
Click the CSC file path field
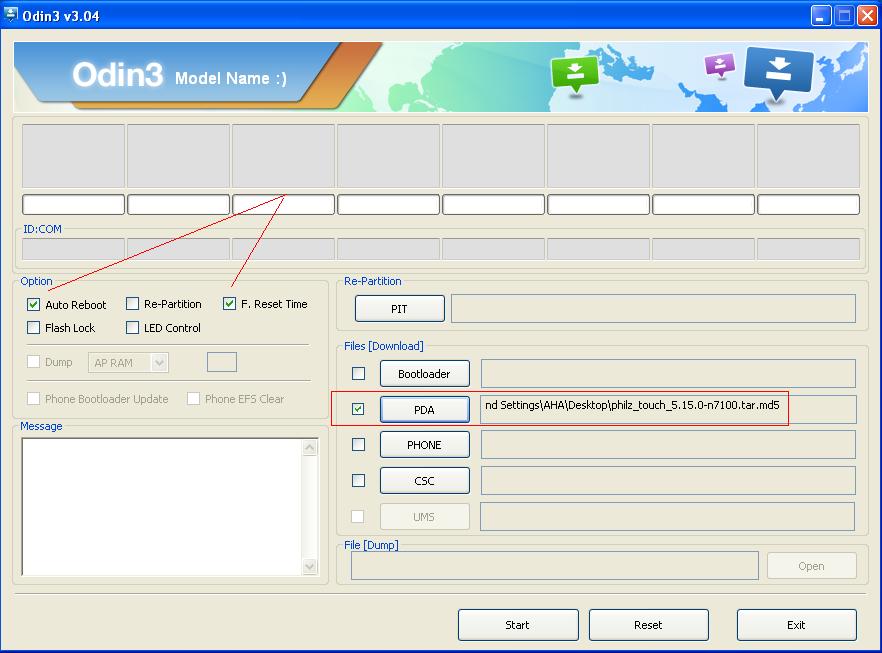point(668,480)
